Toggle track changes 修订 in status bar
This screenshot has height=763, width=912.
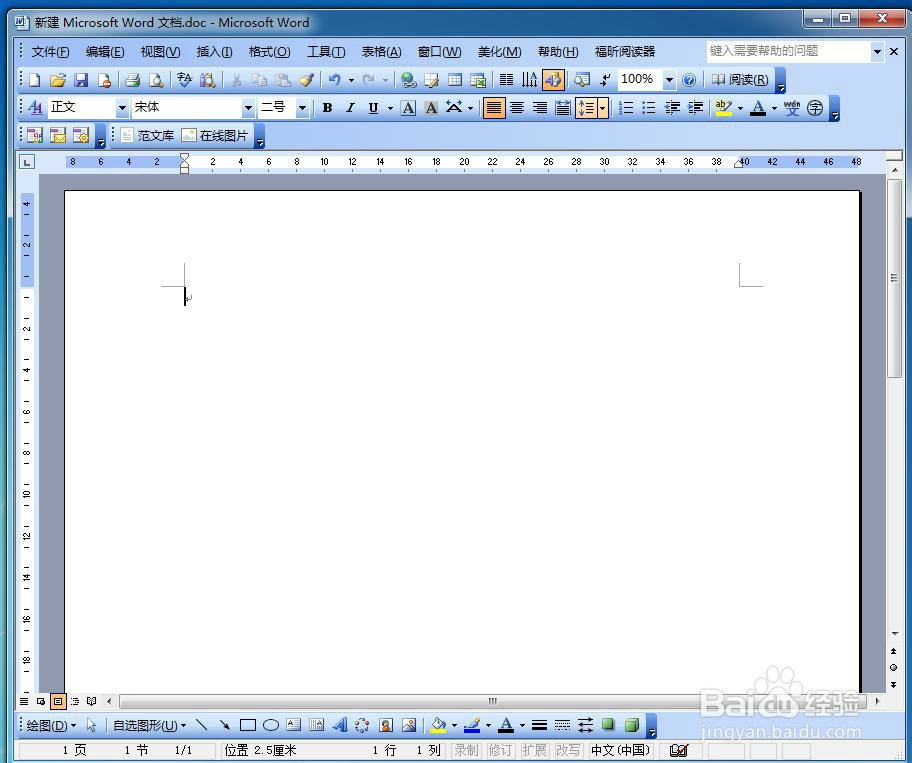pyautogui.click(x=500, y=751)
